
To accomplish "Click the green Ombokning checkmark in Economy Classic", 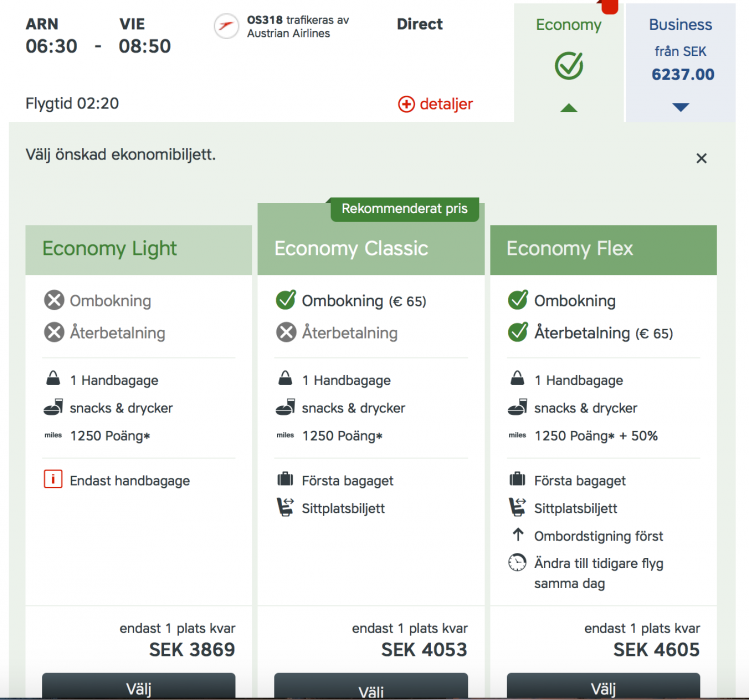I will [286, 300].
